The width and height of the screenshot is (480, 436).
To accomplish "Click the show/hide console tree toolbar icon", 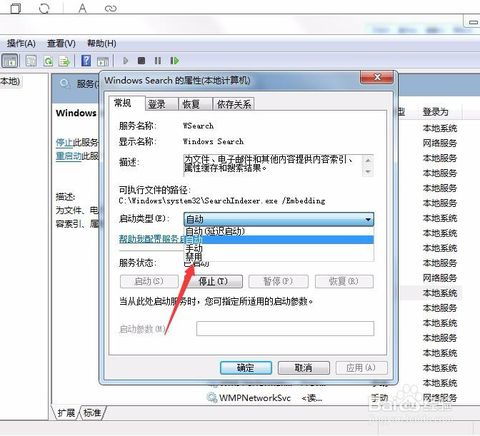I will pos(10,61).
